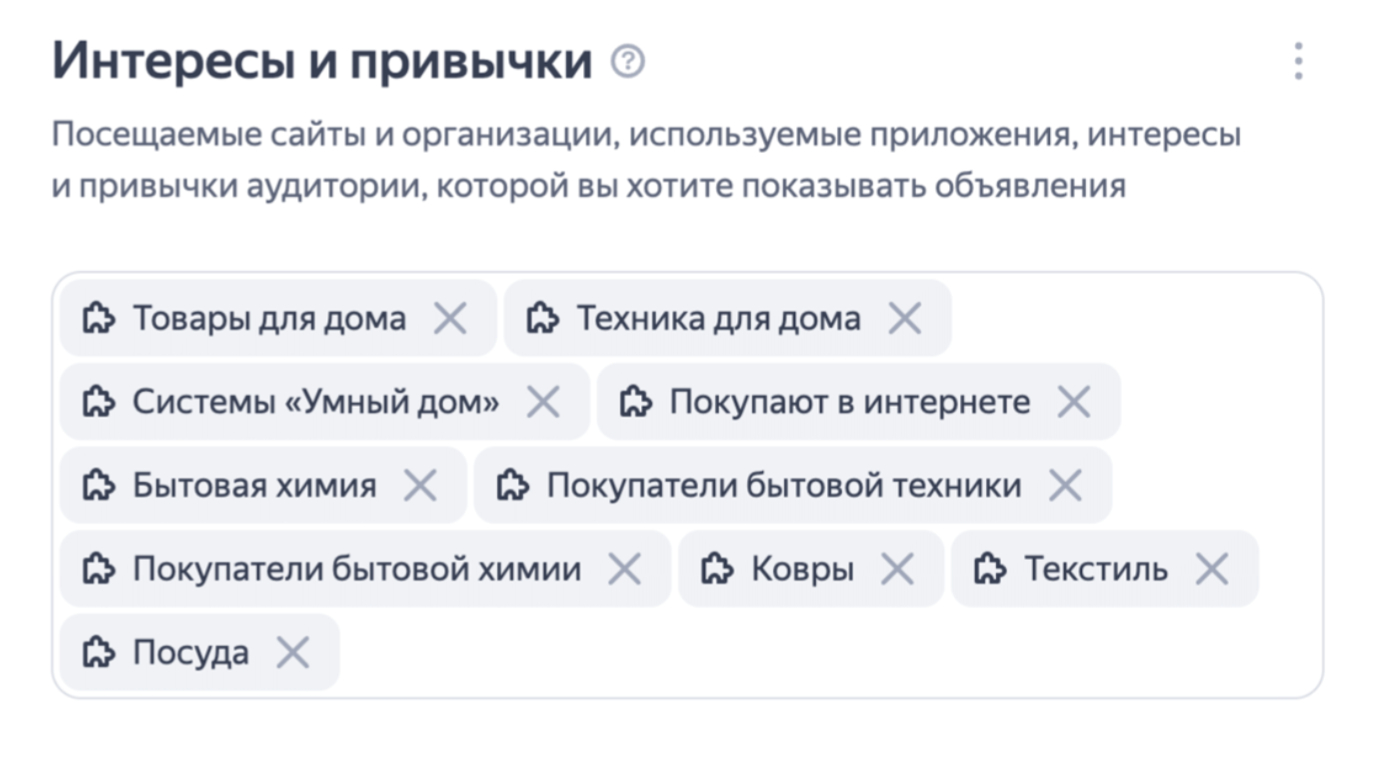
Task: Click the puzzle icon beside Ковры
Action: (x=717, y=569)
